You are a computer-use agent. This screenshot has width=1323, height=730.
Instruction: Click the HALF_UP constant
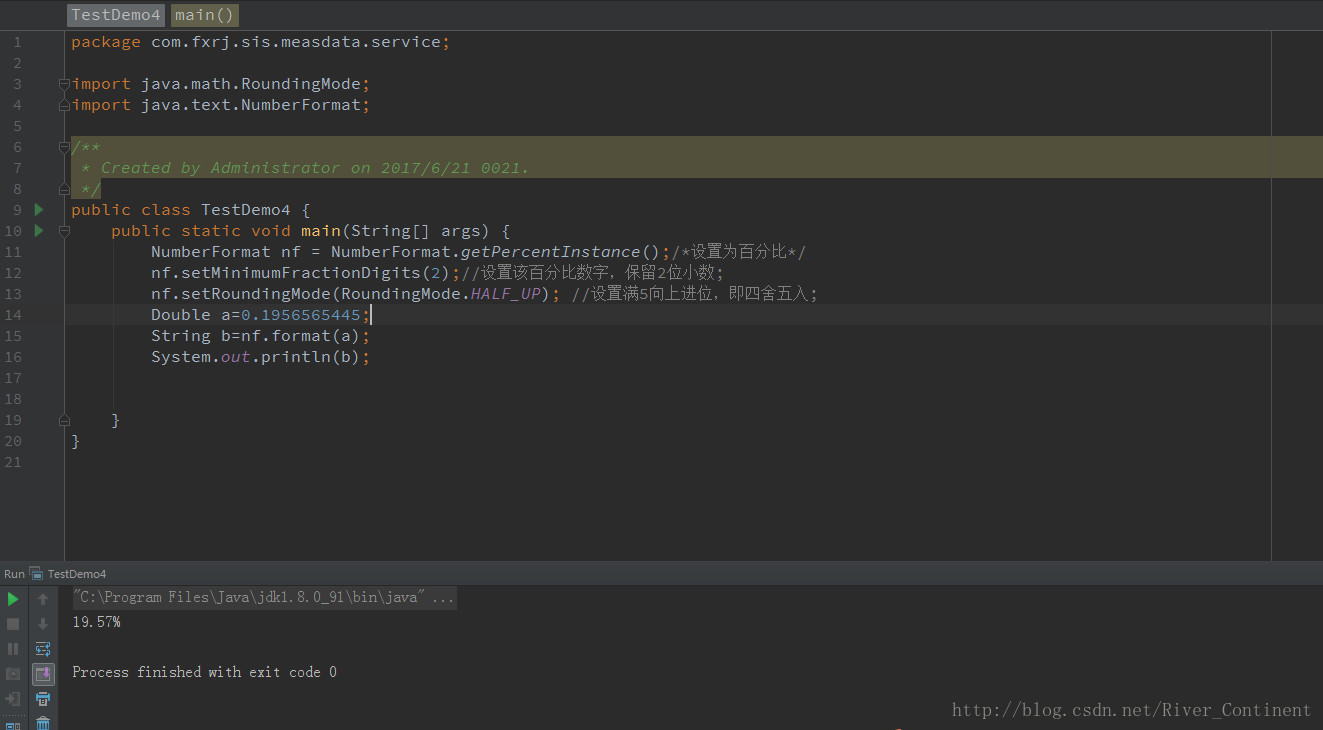pyautogui.click(x=506, y=294)
